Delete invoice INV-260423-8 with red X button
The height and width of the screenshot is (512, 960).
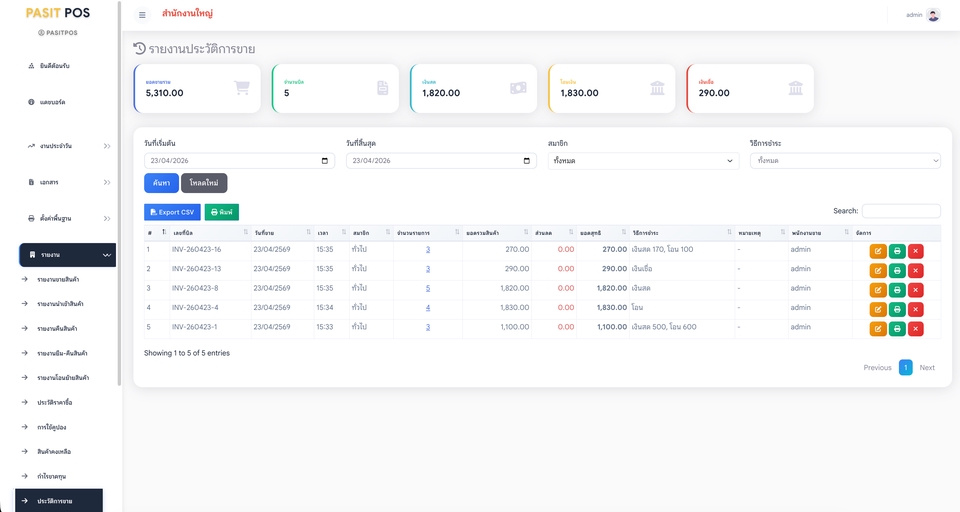point(915,290)
